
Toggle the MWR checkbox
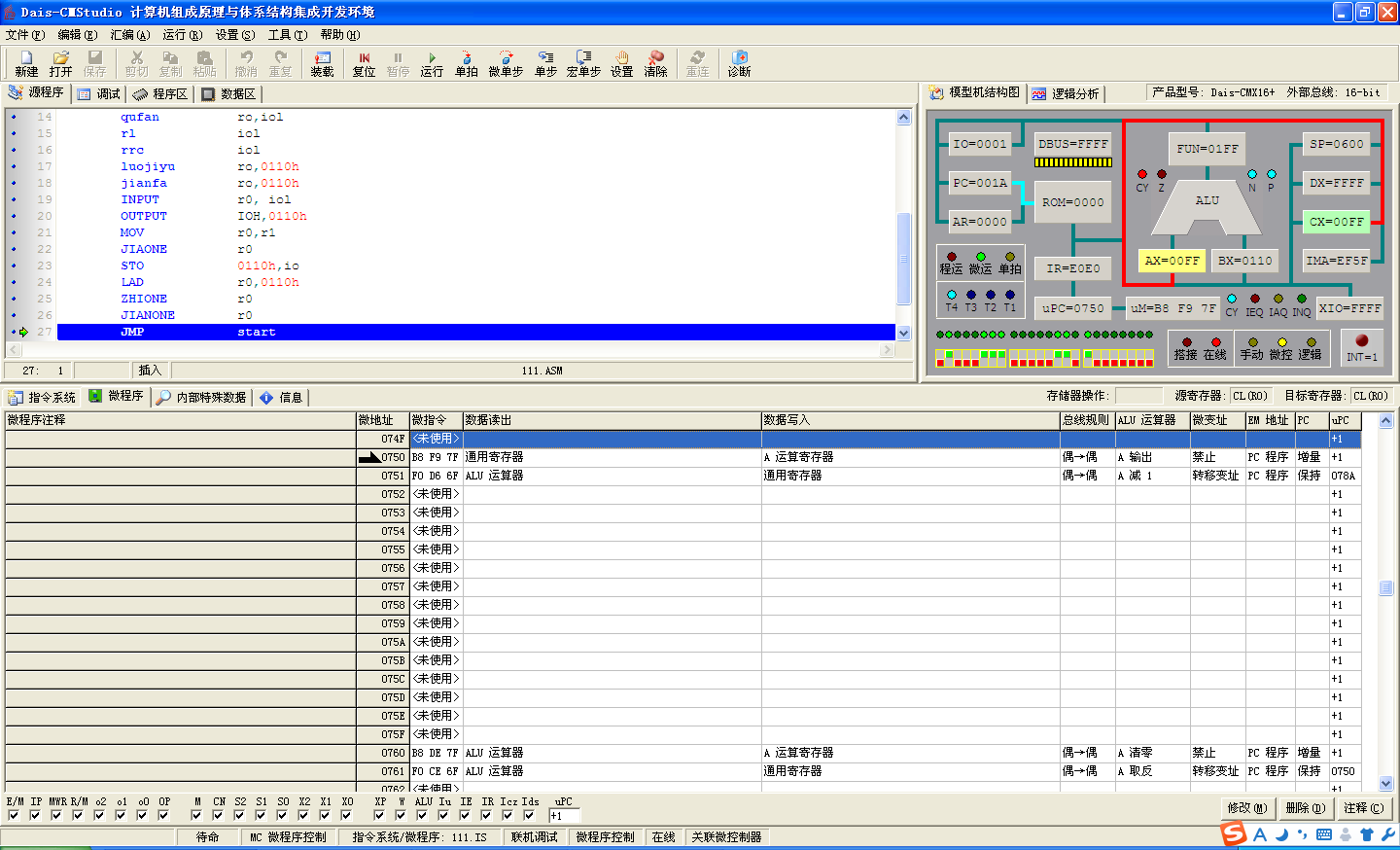click(56, 815)
